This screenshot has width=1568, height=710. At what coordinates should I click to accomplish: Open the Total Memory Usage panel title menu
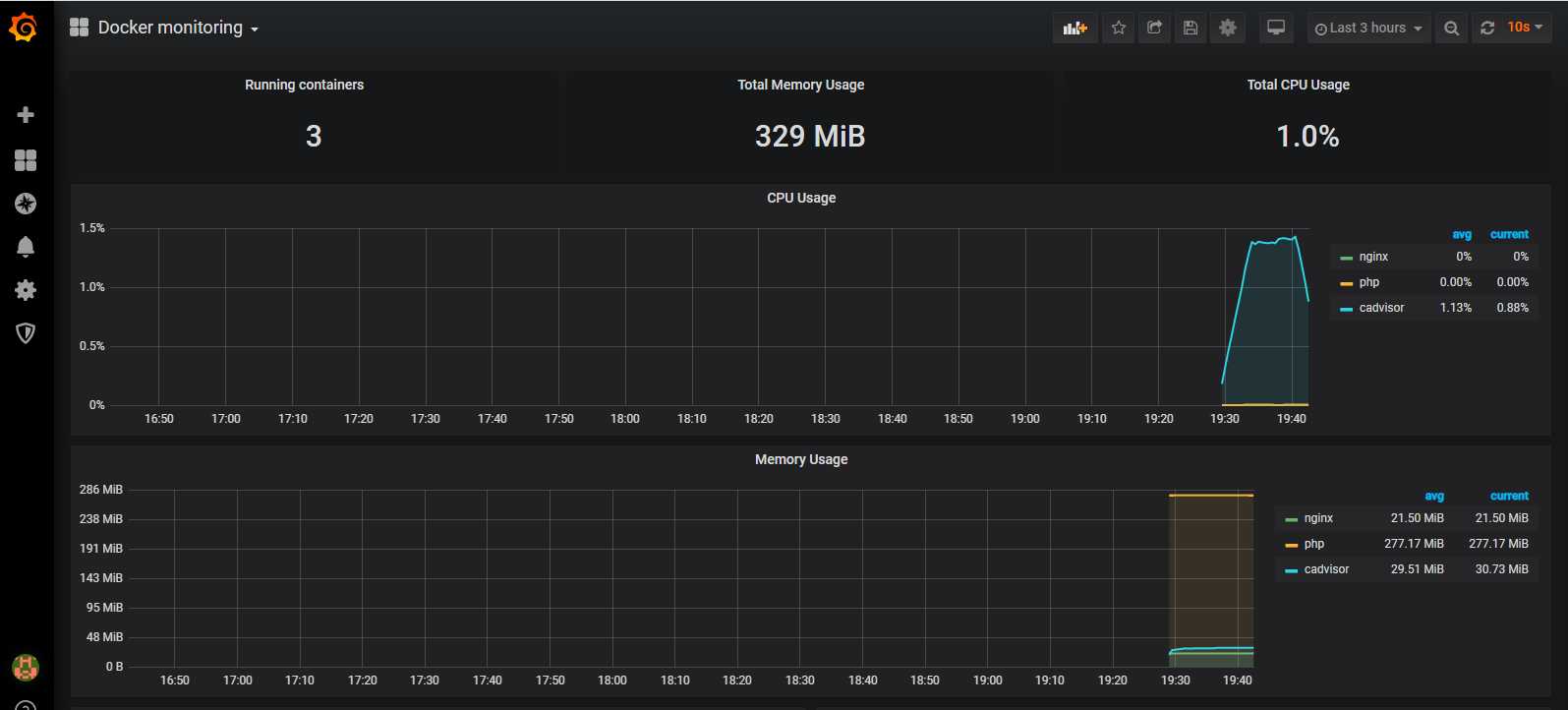pos(801,85)
